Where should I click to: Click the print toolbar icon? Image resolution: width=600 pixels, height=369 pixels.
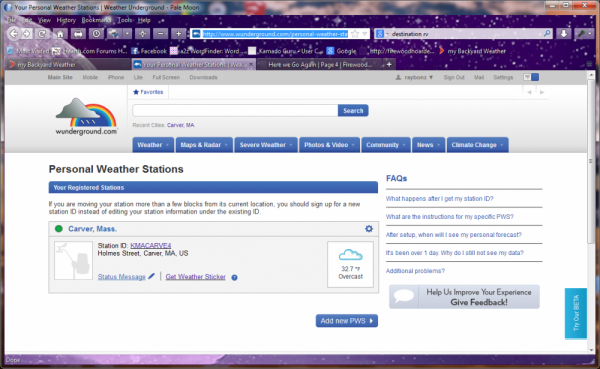click(x=78, y=34)
